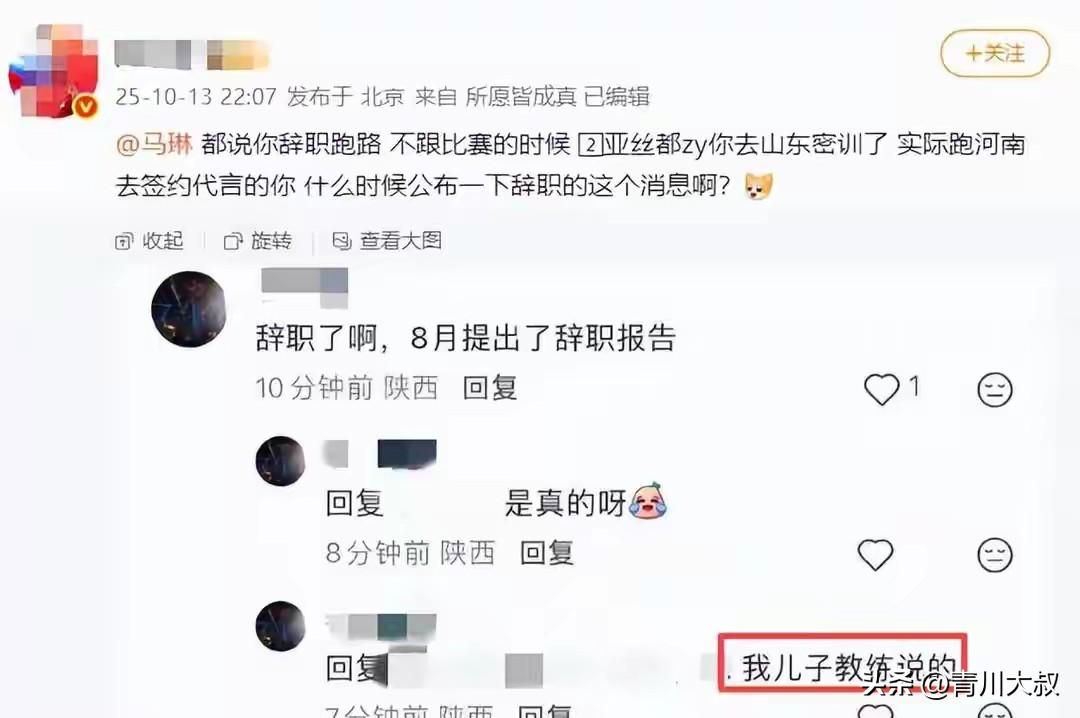View profile avatar on 是真的呀 reply
Viewport: 1080px width, 718px height.
coord(280,460)
